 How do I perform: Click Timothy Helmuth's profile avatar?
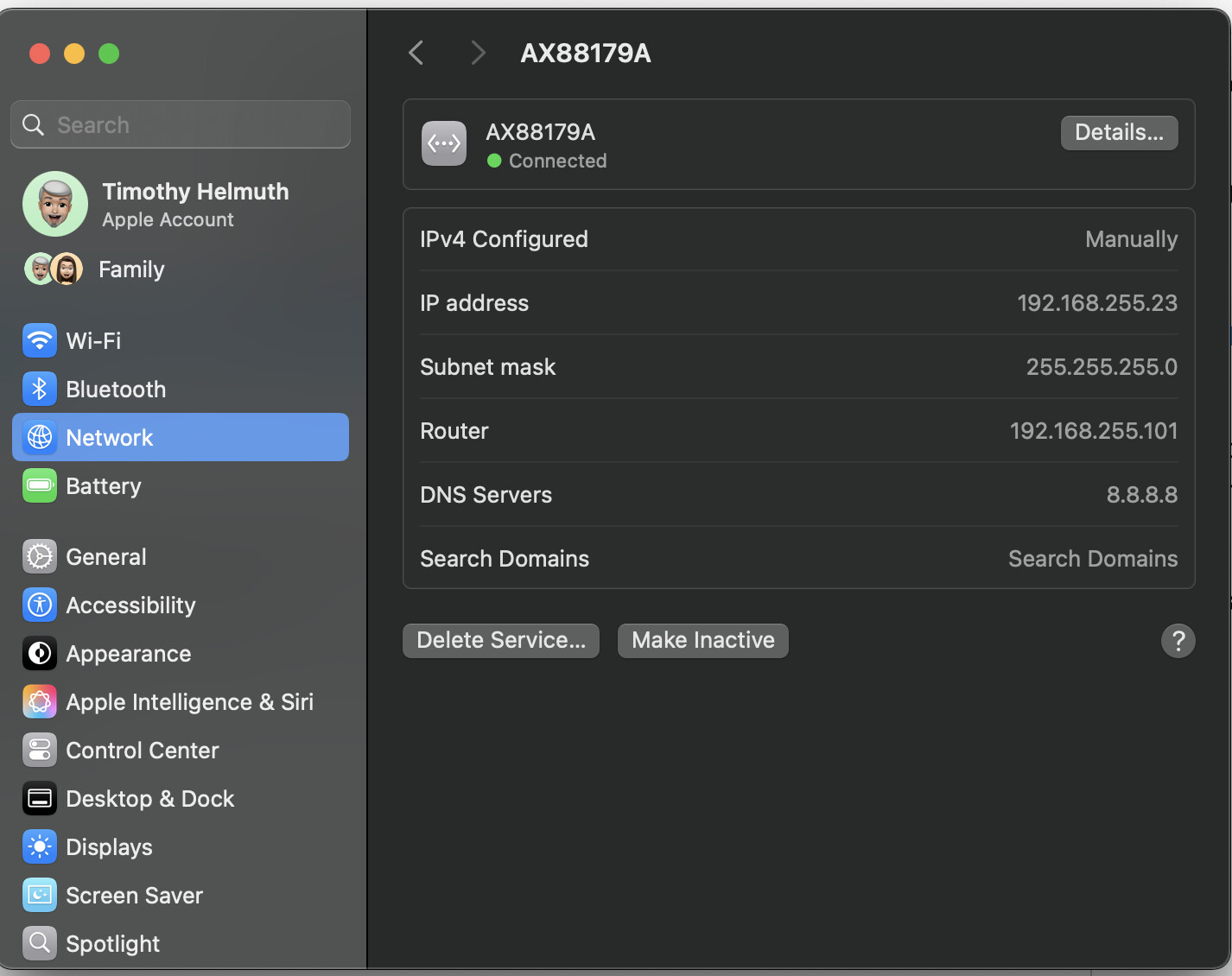(x=55, y=204)
